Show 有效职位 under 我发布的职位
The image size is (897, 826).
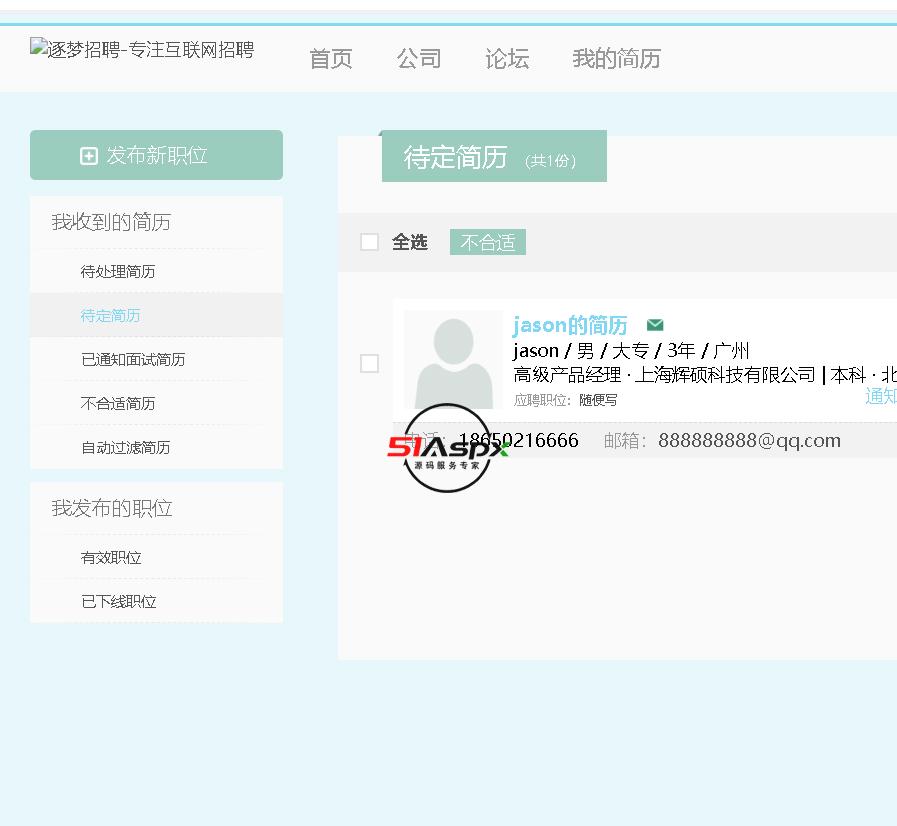[111, 558]
